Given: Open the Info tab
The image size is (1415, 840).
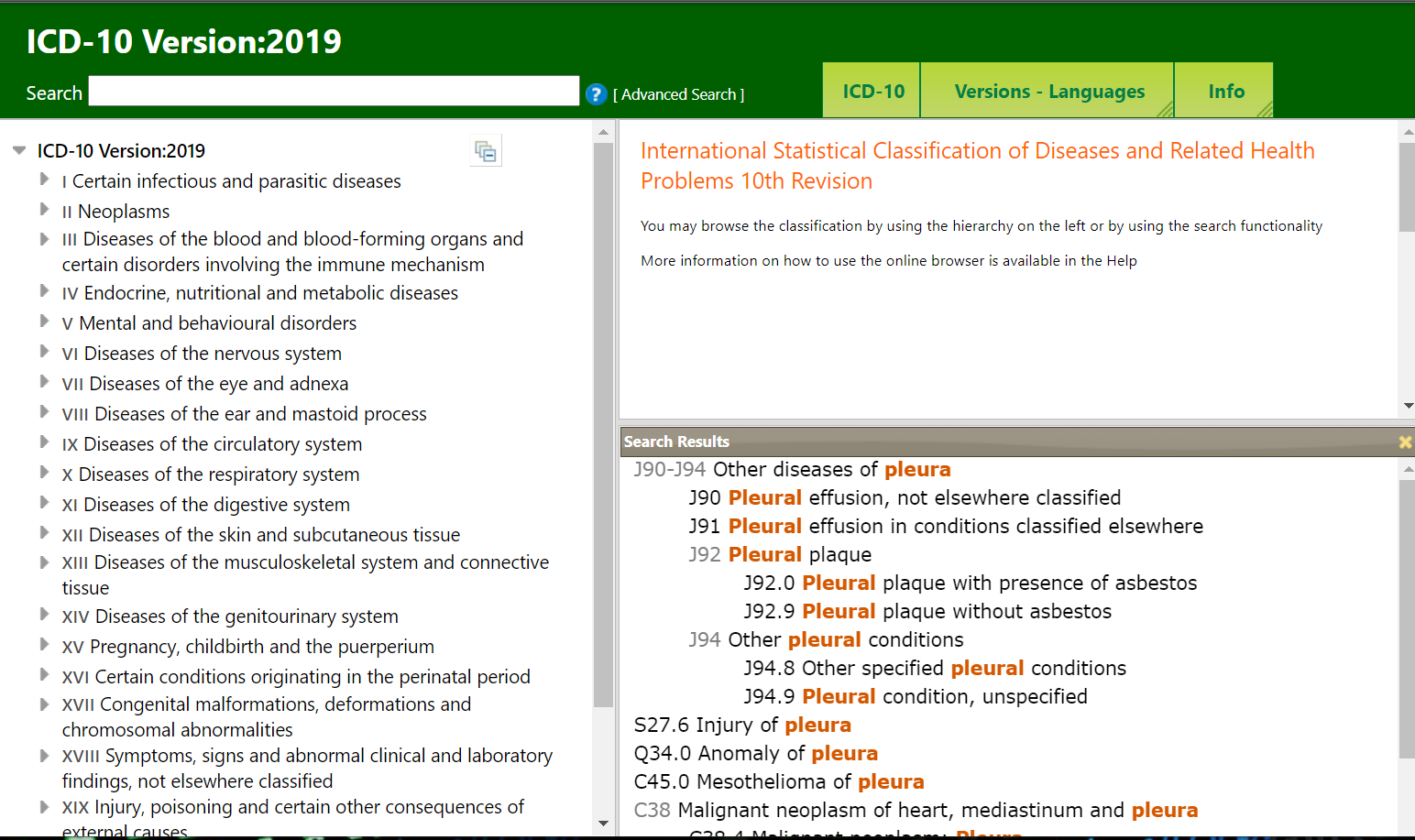Looking at the screenshot, I should coord(1224,91).
